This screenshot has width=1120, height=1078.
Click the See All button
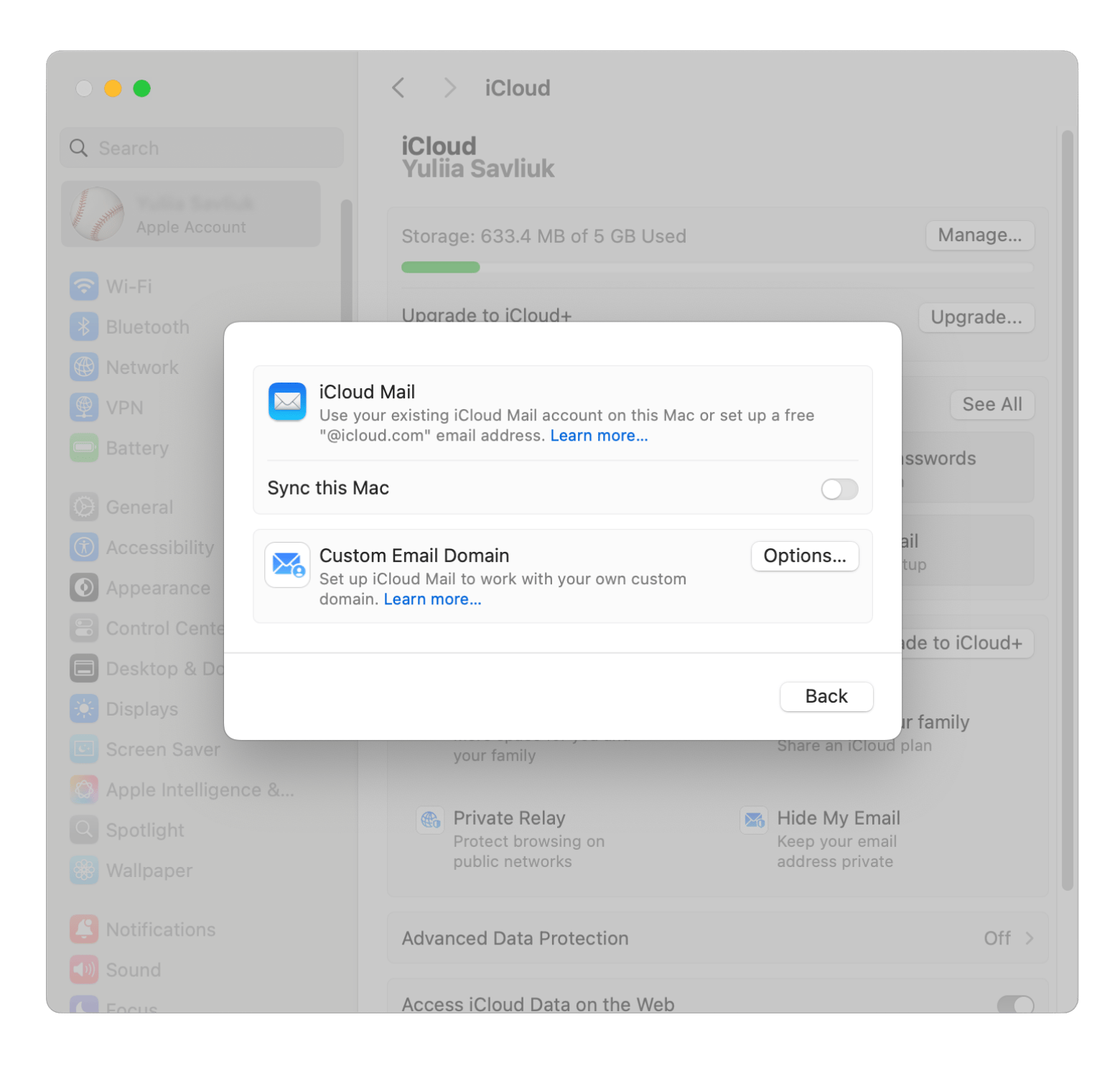[x=992, y=404]
